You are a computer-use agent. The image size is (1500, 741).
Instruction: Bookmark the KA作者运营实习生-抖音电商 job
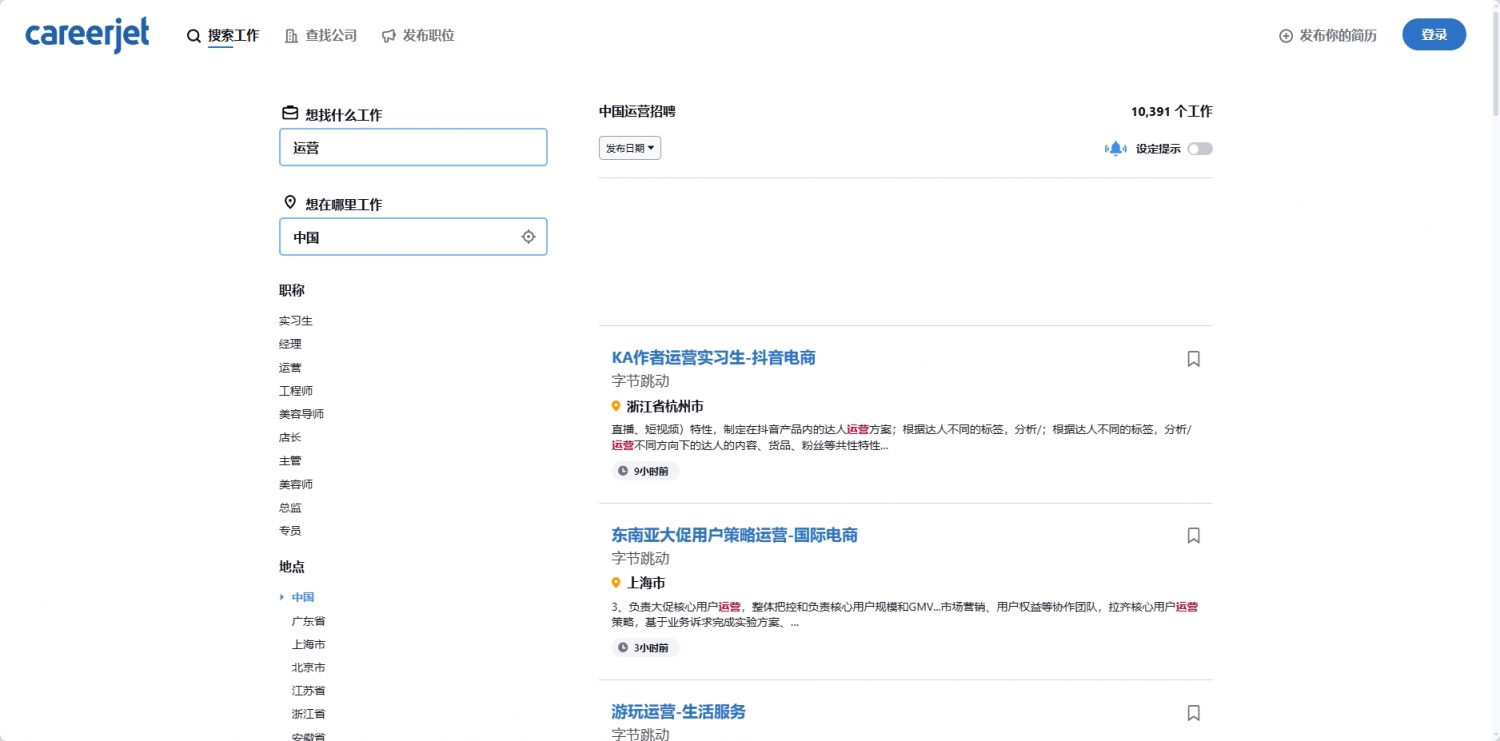pos(1193,358)
